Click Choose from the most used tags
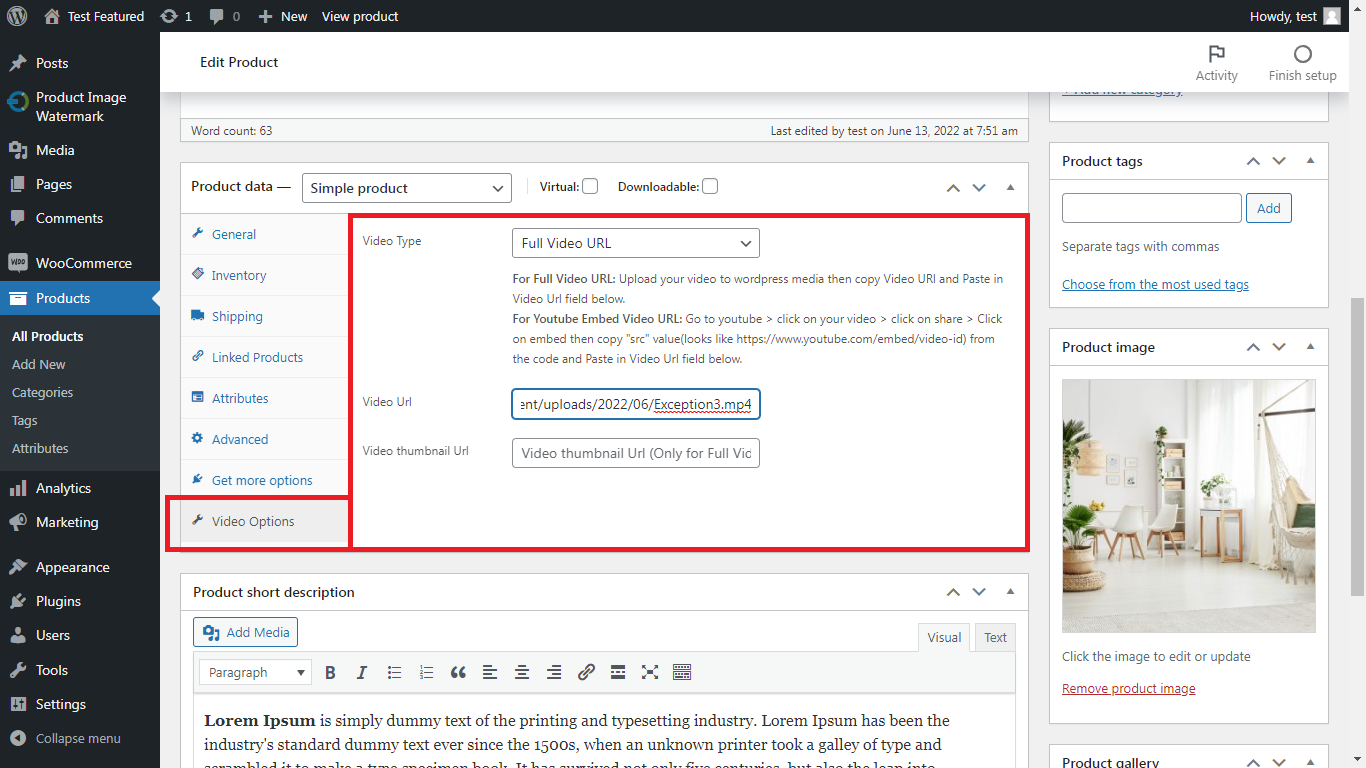Viewport: 1366px width, 768px height. (x=1155, y=284)
